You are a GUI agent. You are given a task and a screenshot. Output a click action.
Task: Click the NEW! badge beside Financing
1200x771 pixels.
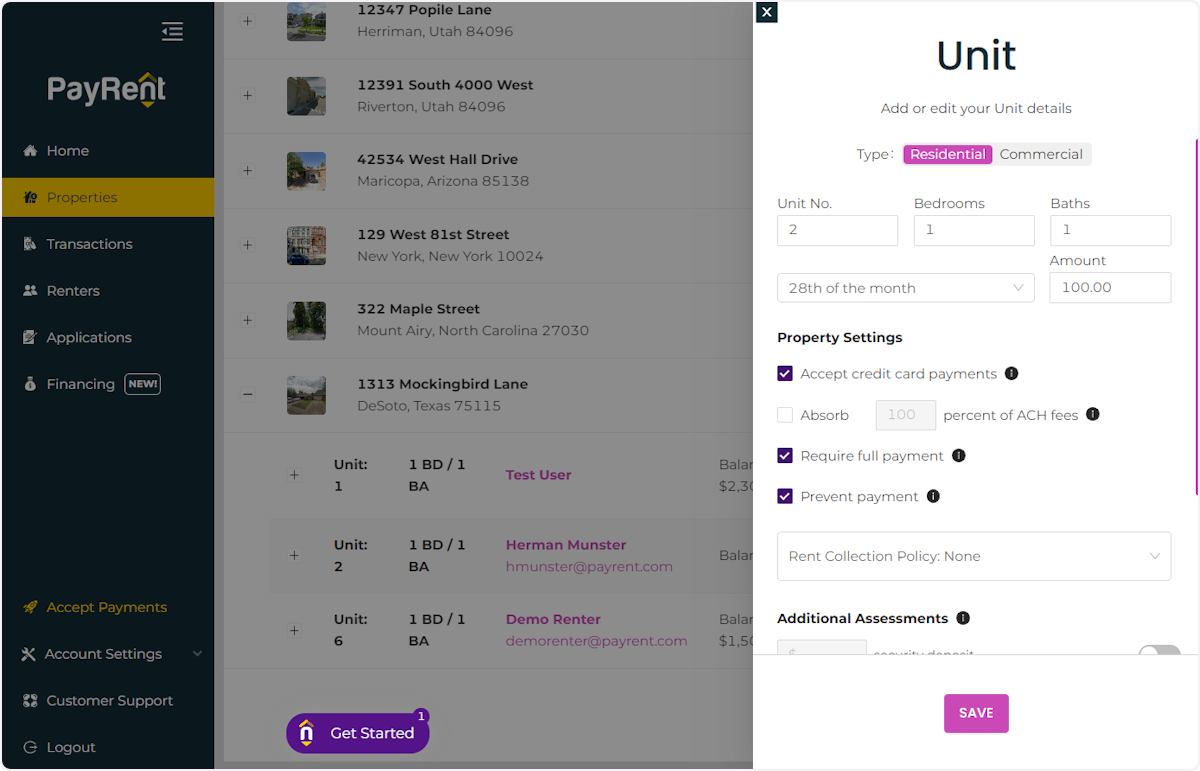point(142,384)
